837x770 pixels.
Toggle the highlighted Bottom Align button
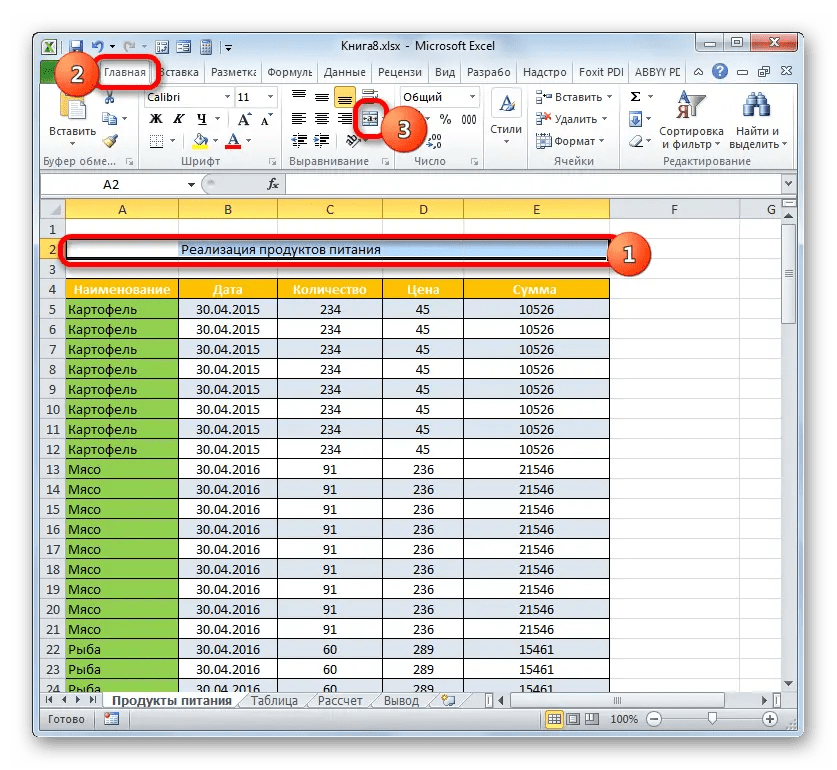tap(345, 97)
